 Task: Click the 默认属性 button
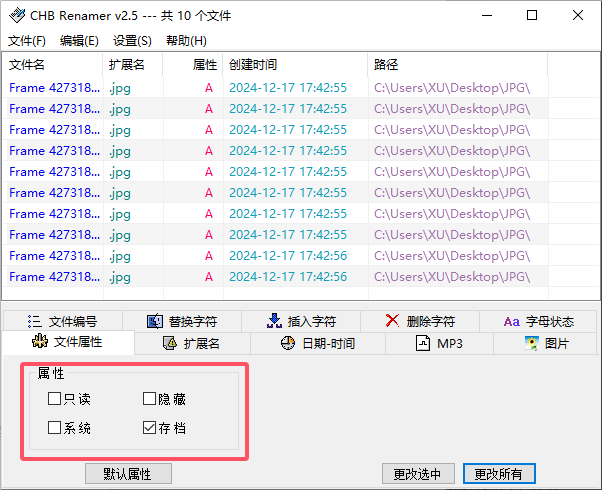click(128, 473)
